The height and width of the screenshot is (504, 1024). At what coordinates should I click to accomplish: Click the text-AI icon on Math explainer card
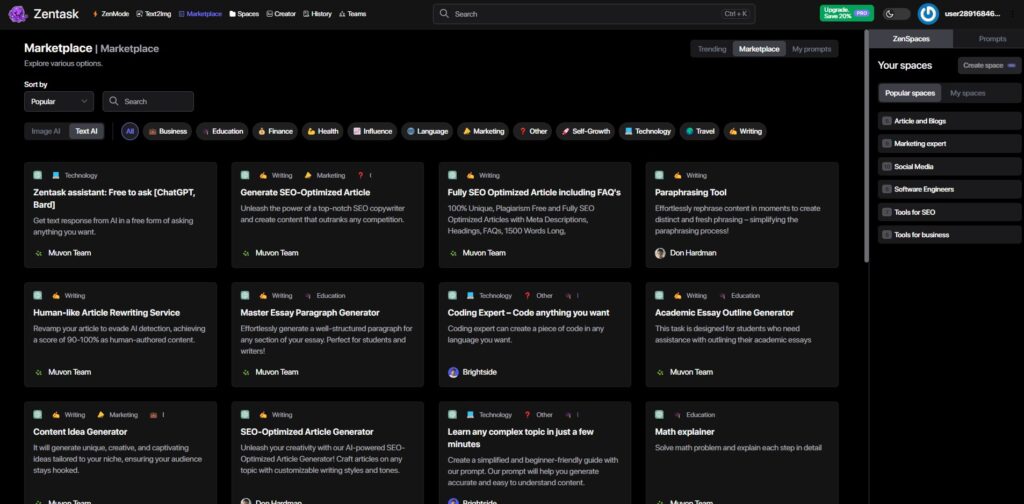point(660,415)
